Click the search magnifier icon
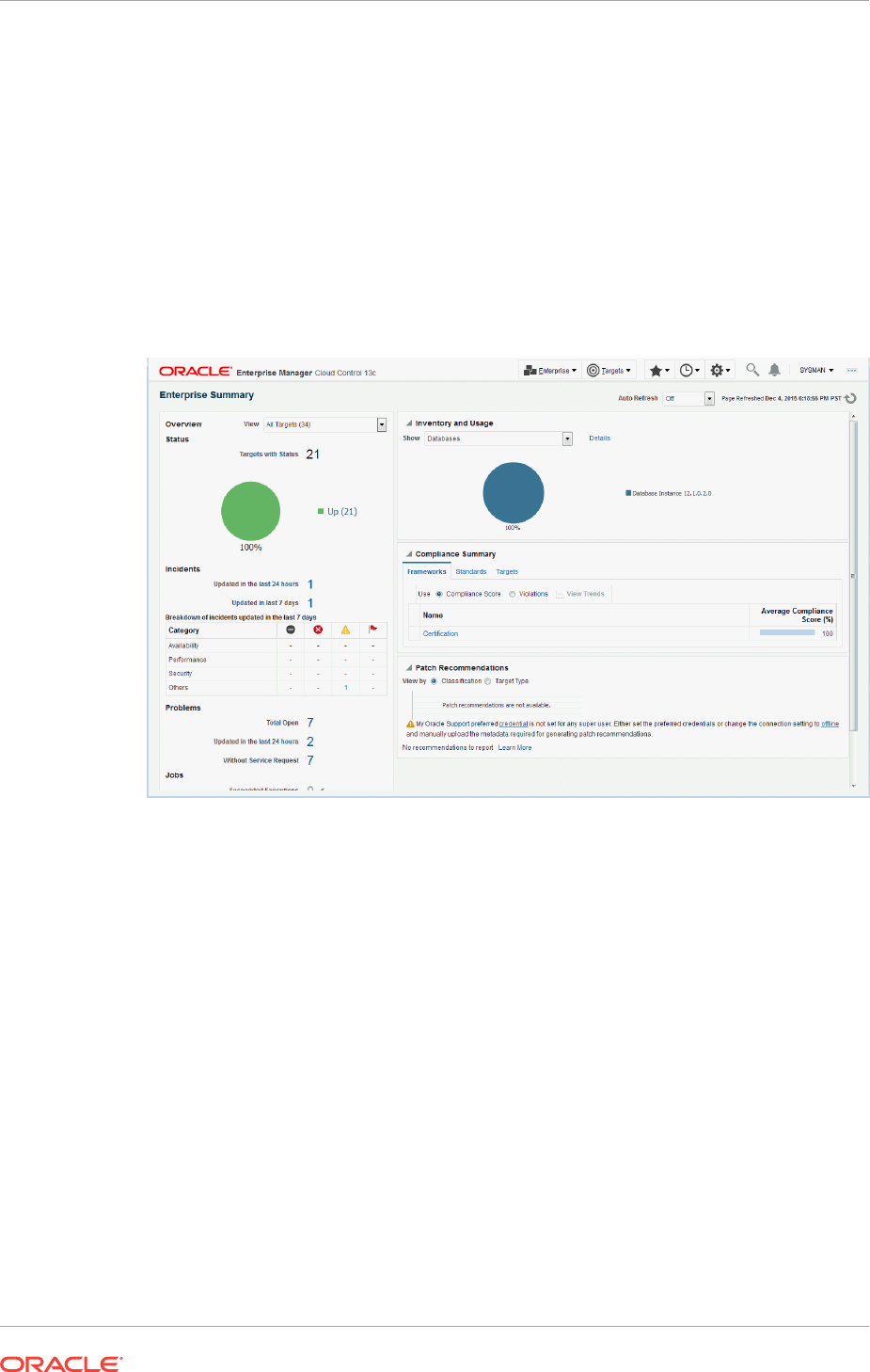 (752, 370)
